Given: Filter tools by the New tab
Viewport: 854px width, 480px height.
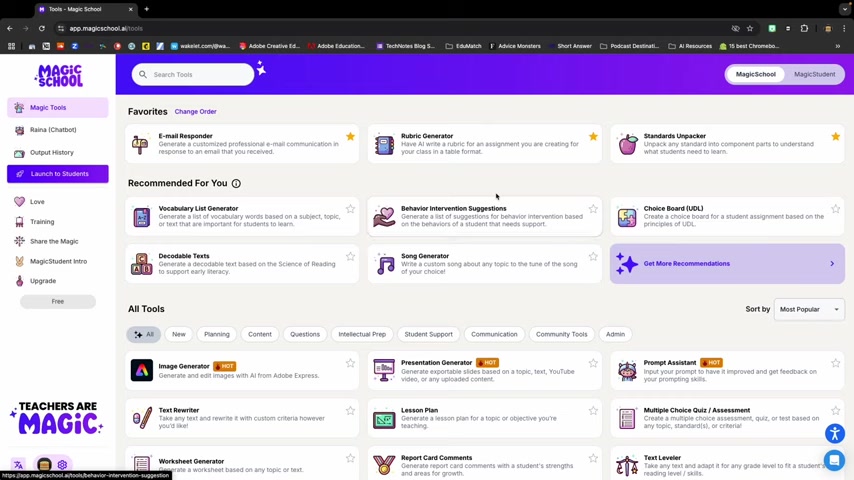Looking at the screenshot, I should coord(179,334).
